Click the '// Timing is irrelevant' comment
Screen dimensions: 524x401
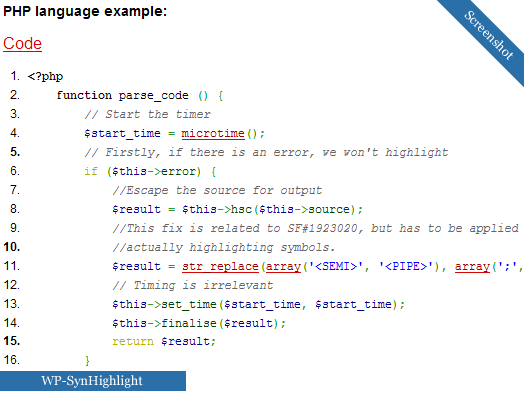(x=192, y=285)
